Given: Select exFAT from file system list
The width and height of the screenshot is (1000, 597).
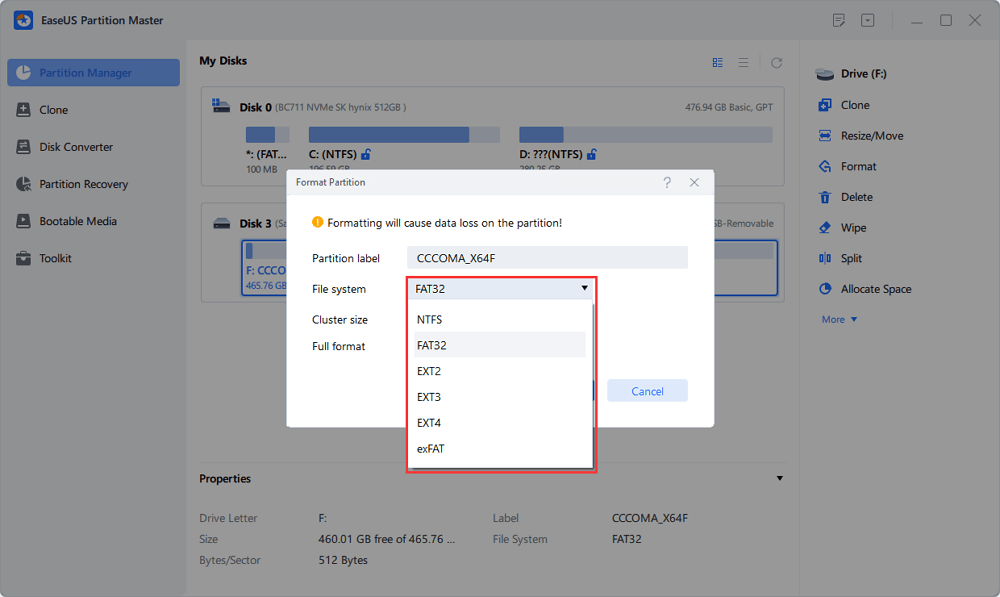Looking at the screenshot, I should pos(500,448).
